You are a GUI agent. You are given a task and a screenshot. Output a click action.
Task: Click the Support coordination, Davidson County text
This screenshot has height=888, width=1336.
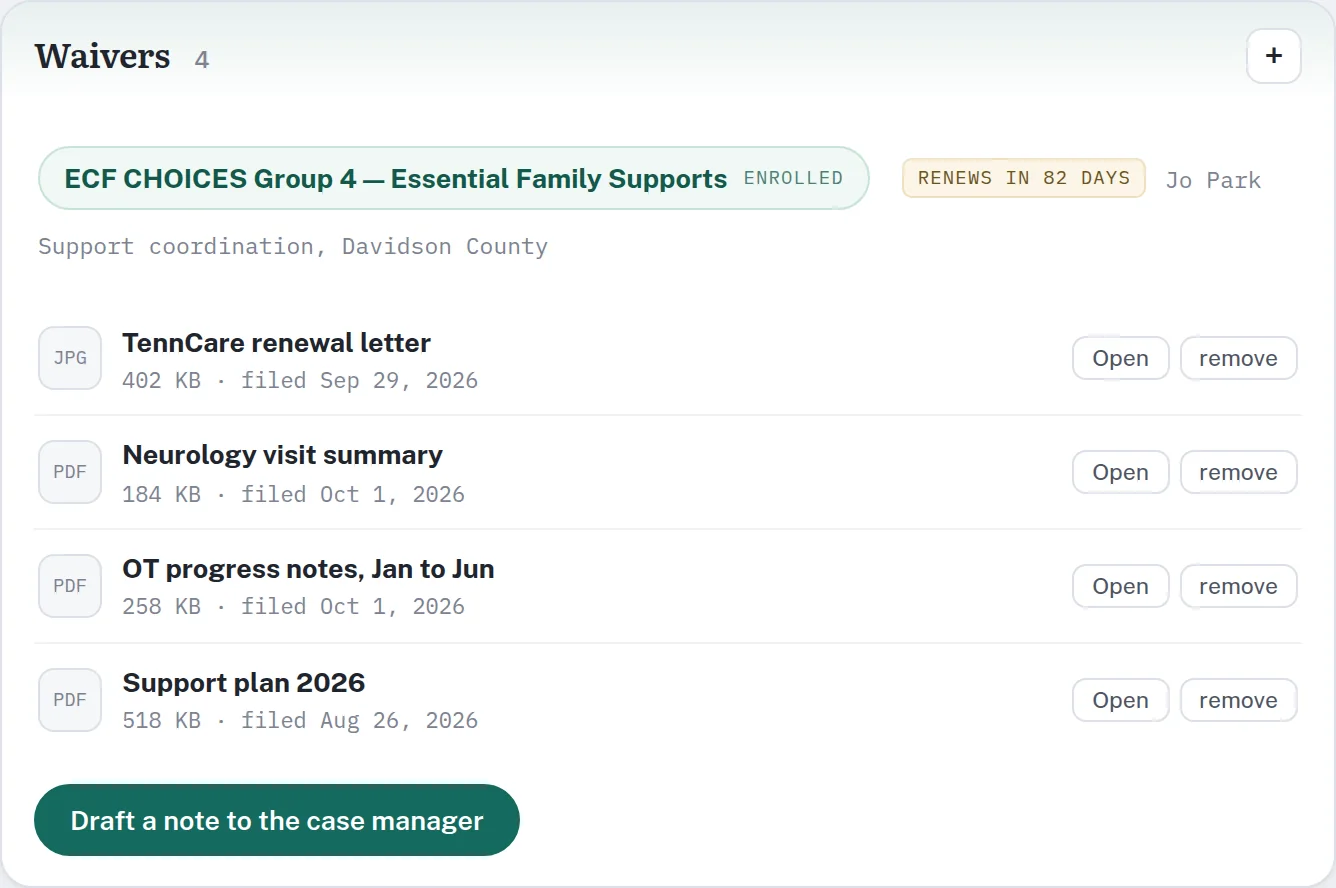tap(293, 246)
